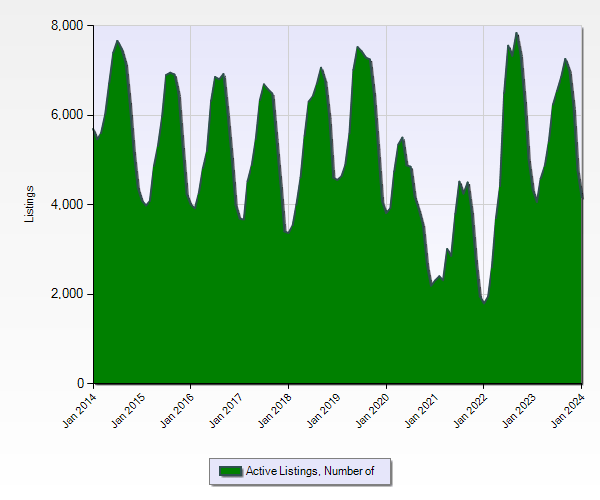Click the 6,000 y-axis label

(x=67, y=115)
